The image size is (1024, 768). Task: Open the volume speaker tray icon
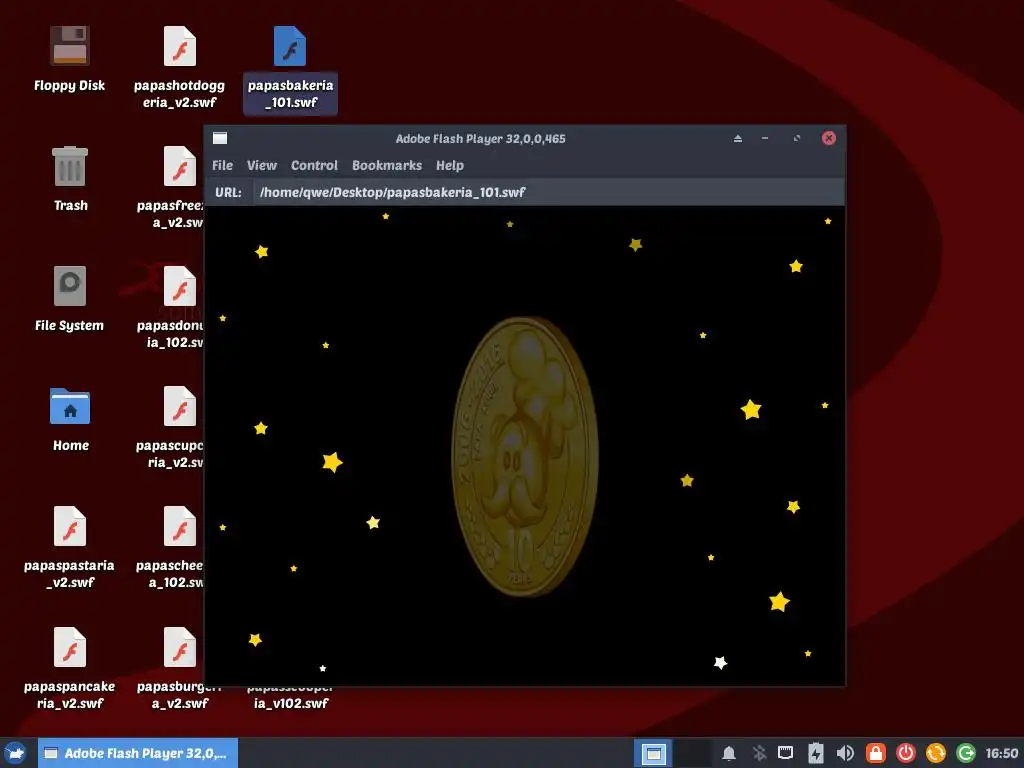(845, 753)
